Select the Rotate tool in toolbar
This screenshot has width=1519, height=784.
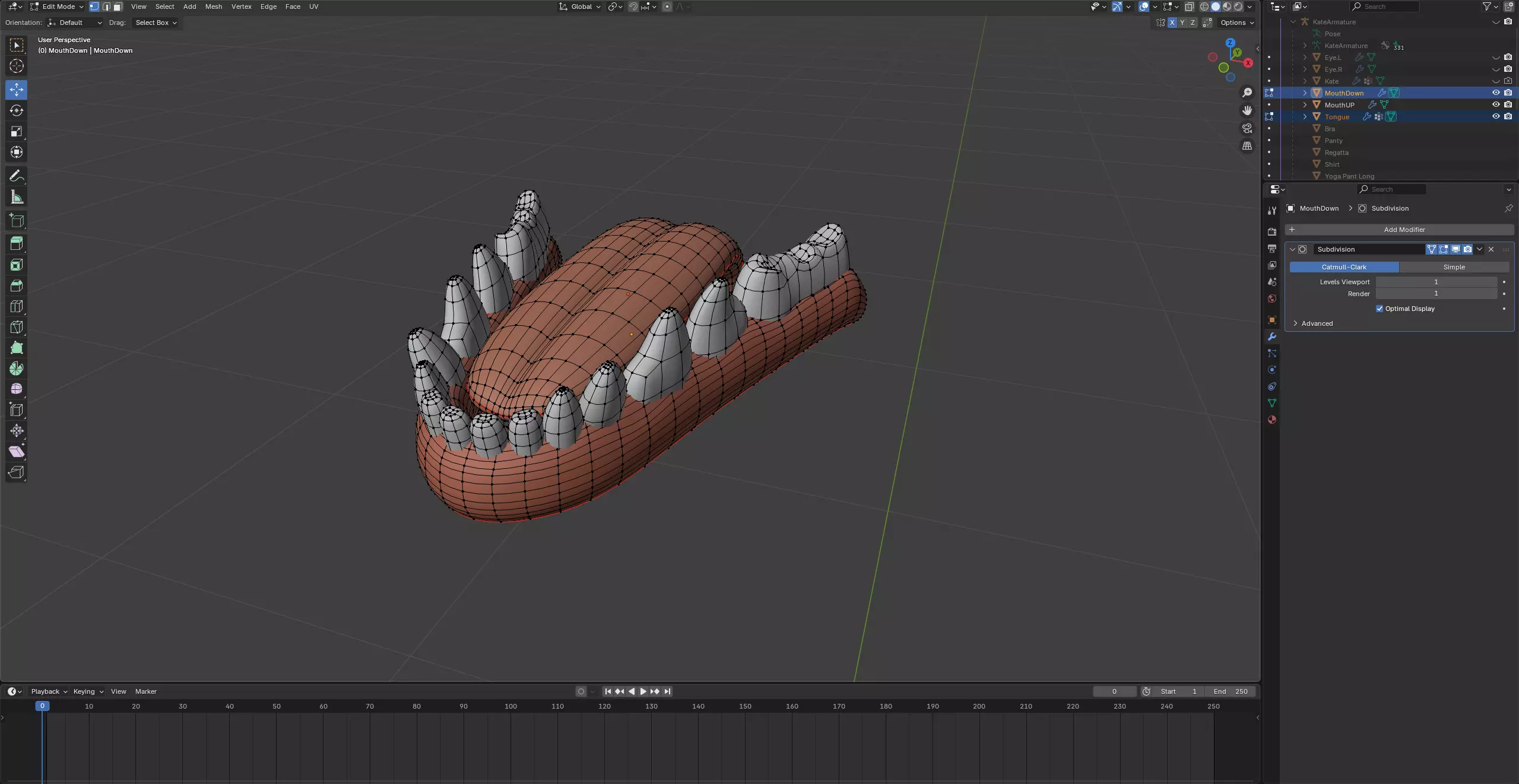point(17,110)
